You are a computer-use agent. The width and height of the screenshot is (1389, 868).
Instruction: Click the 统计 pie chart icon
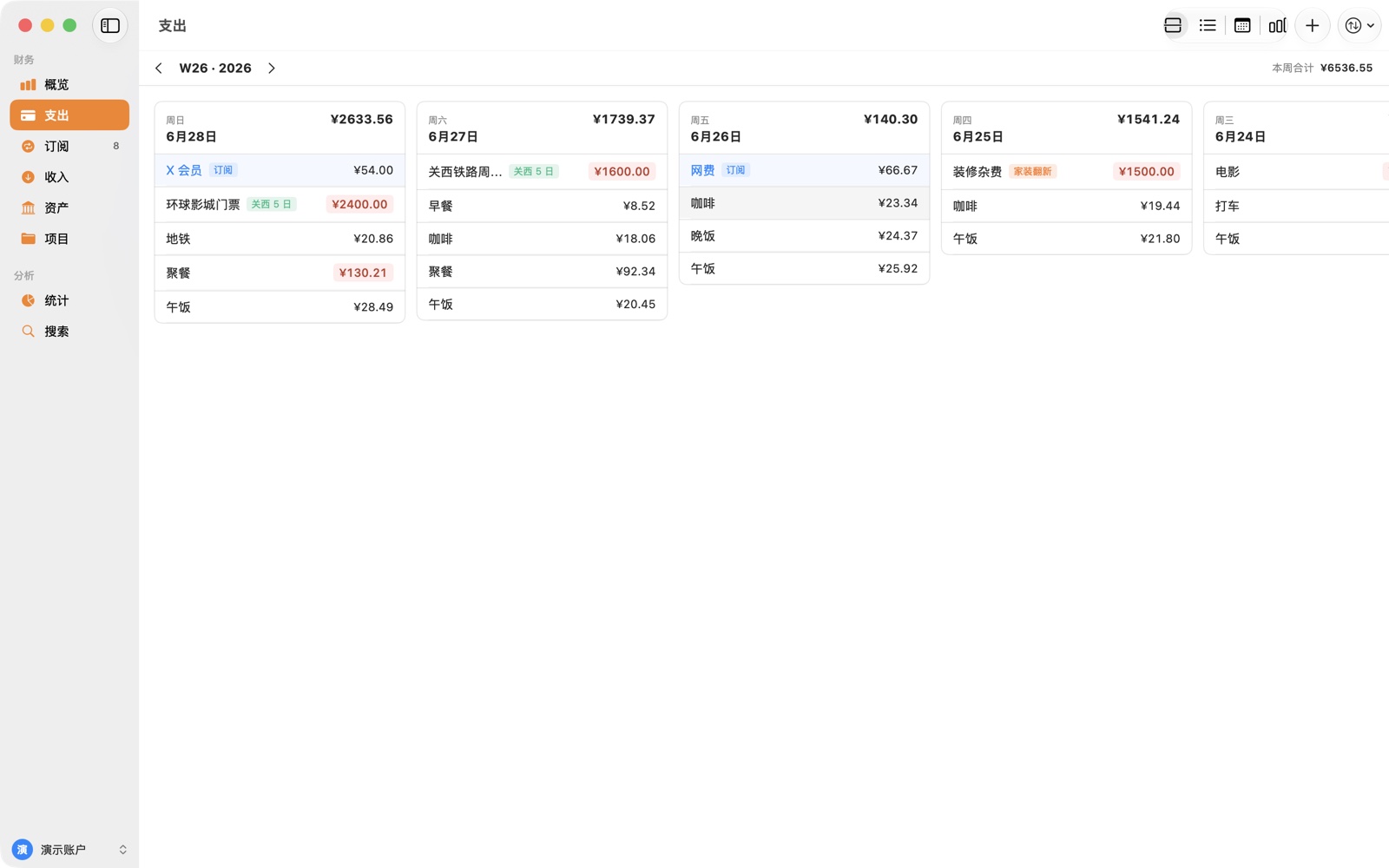point(28,300)
